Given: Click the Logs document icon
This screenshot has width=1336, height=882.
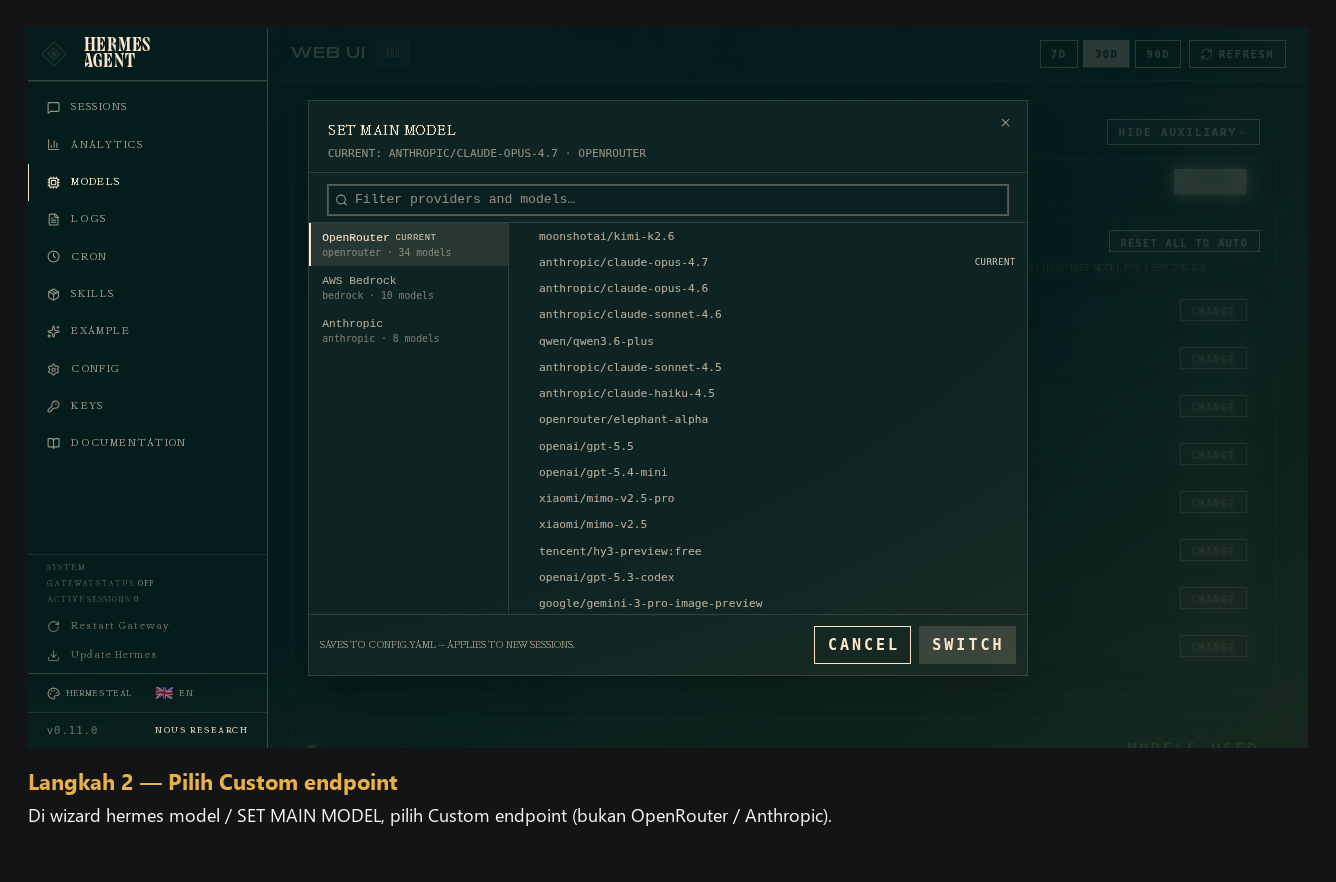Looking at the screenshot, I should (54, 219).
